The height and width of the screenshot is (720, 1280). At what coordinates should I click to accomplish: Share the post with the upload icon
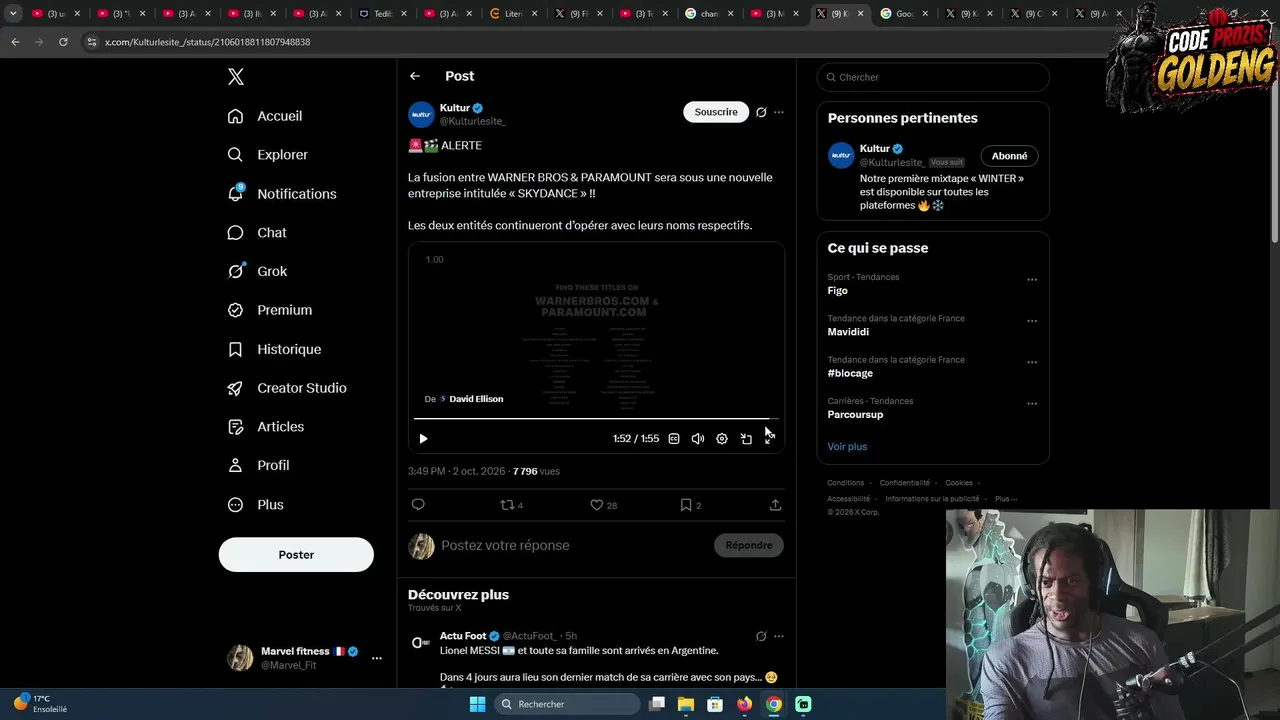(x=775, y=505)
